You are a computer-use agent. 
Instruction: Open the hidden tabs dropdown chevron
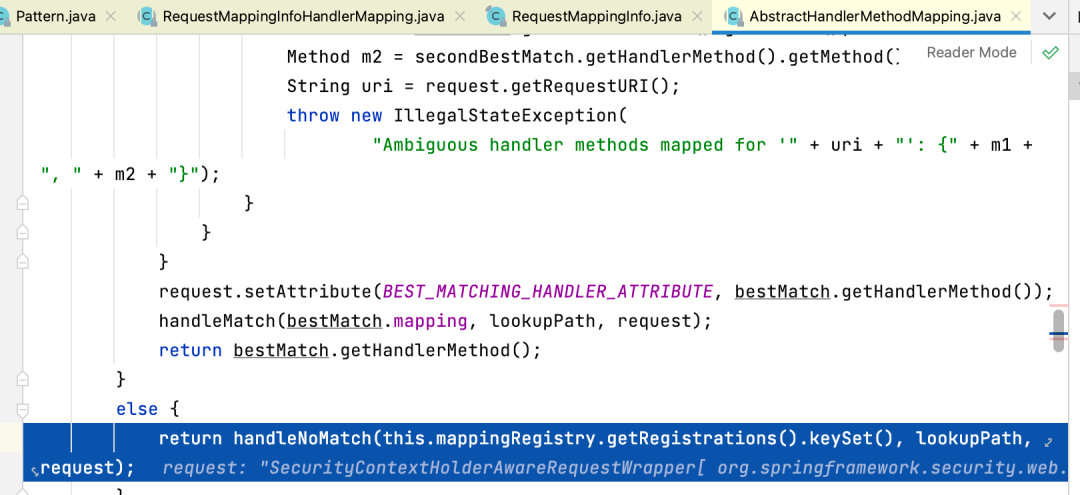click(1049, 17)
